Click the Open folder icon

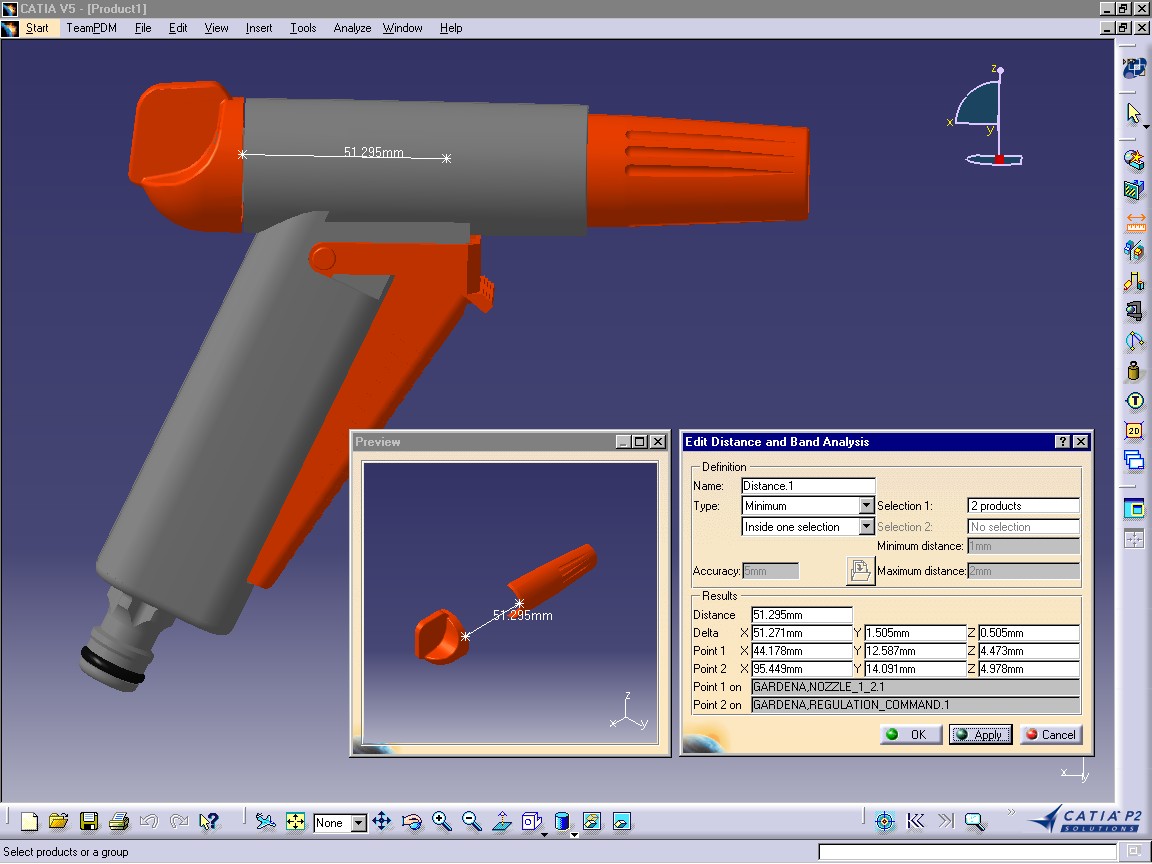pyautogui.click(x=59, y=822)
